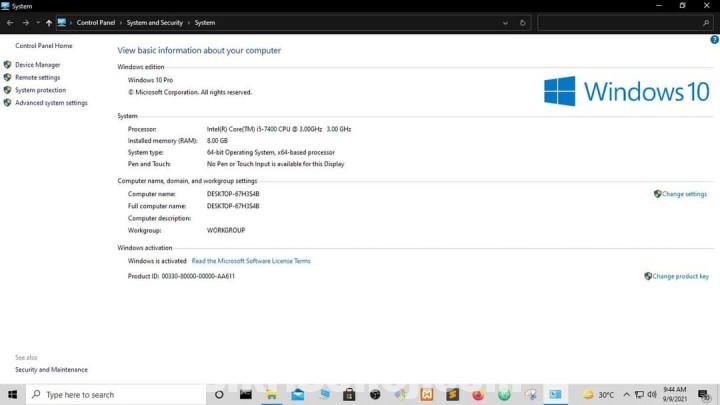
Task: Click the Windows 10 Pro edition text
Action: [150, 80]
